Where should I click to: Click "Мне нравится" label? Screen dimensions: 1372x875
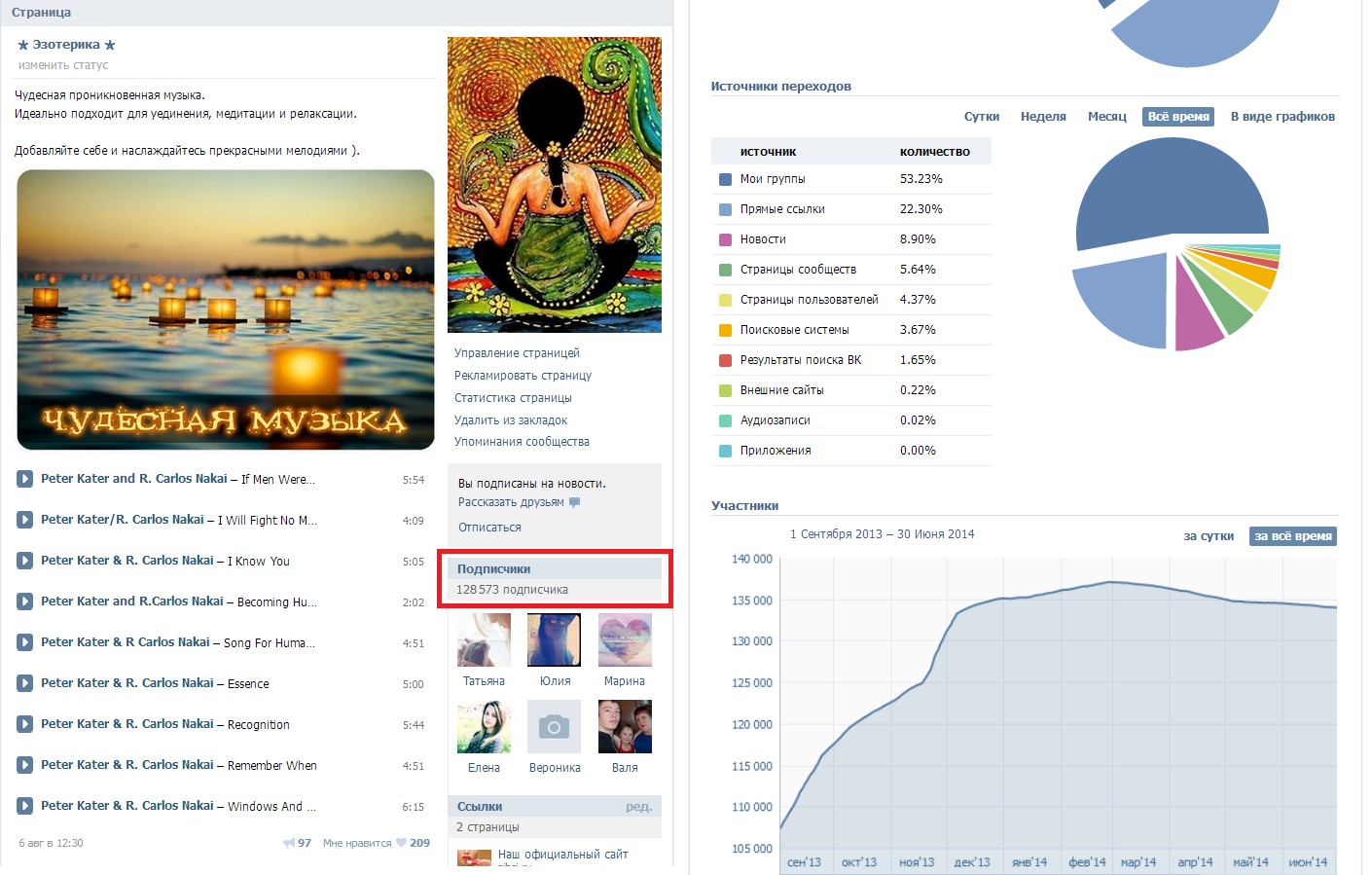point(356,843)
